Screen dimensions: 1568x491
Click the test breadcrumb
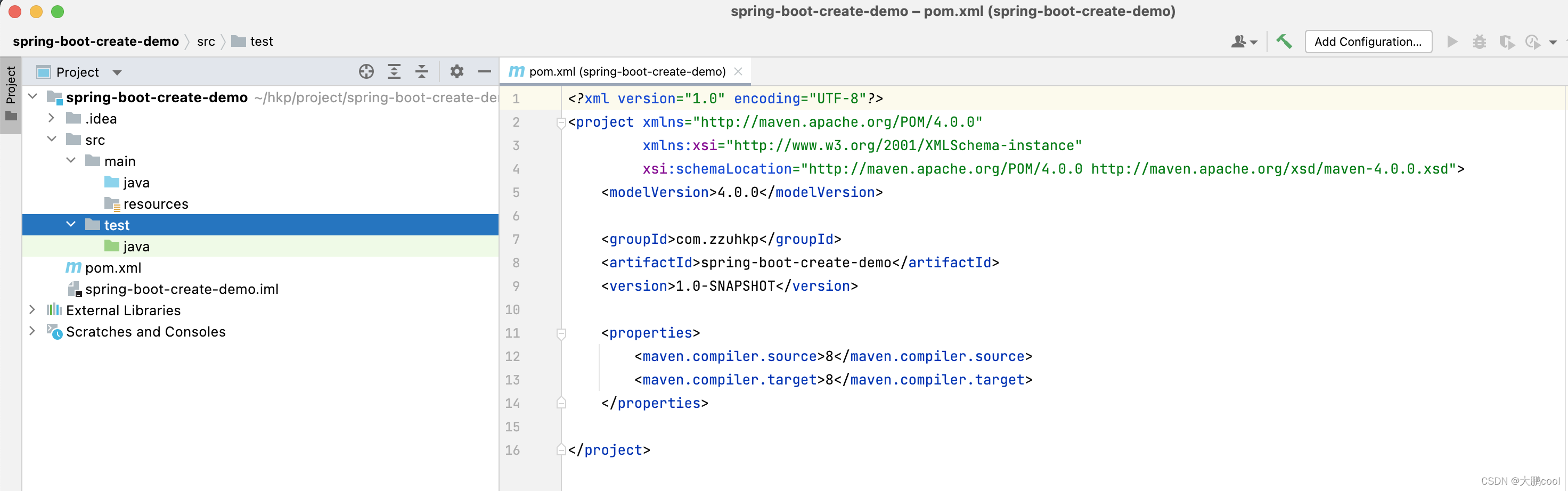tap(252, 42)
